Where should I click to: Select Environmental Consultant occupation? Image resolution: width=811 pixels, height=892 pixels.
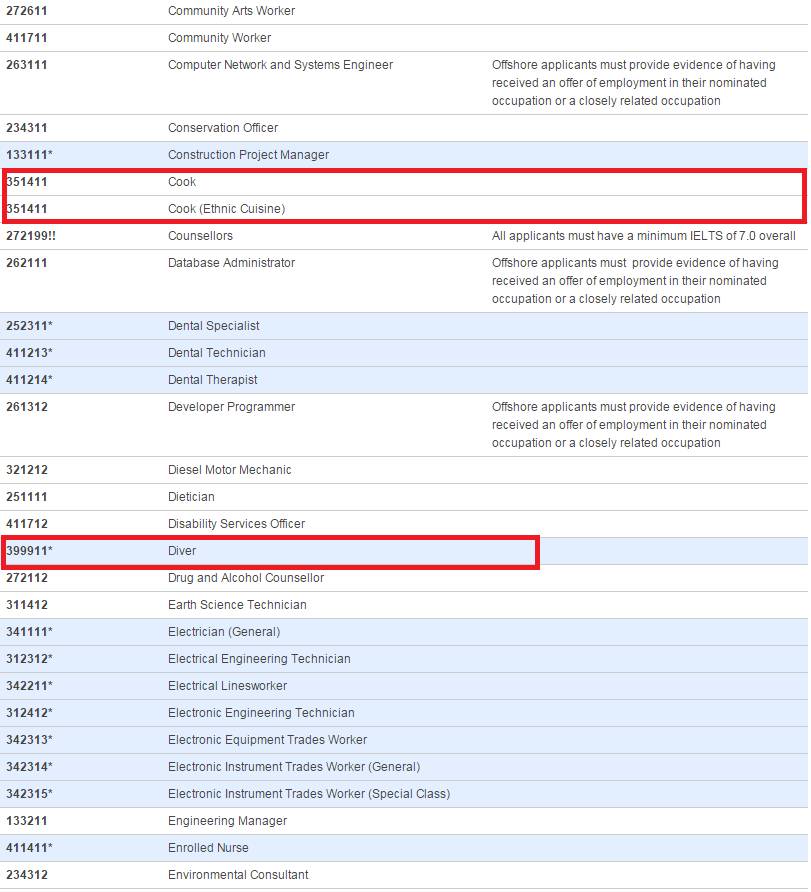[x=238, y=875]
